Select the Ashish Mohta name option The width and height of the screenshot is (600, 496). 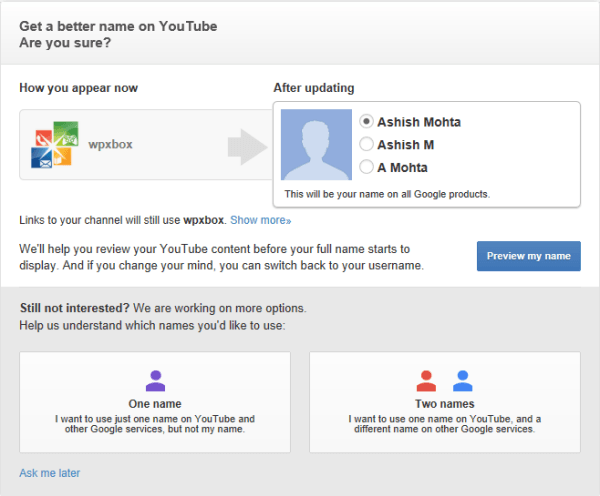[x=366, y=122]
